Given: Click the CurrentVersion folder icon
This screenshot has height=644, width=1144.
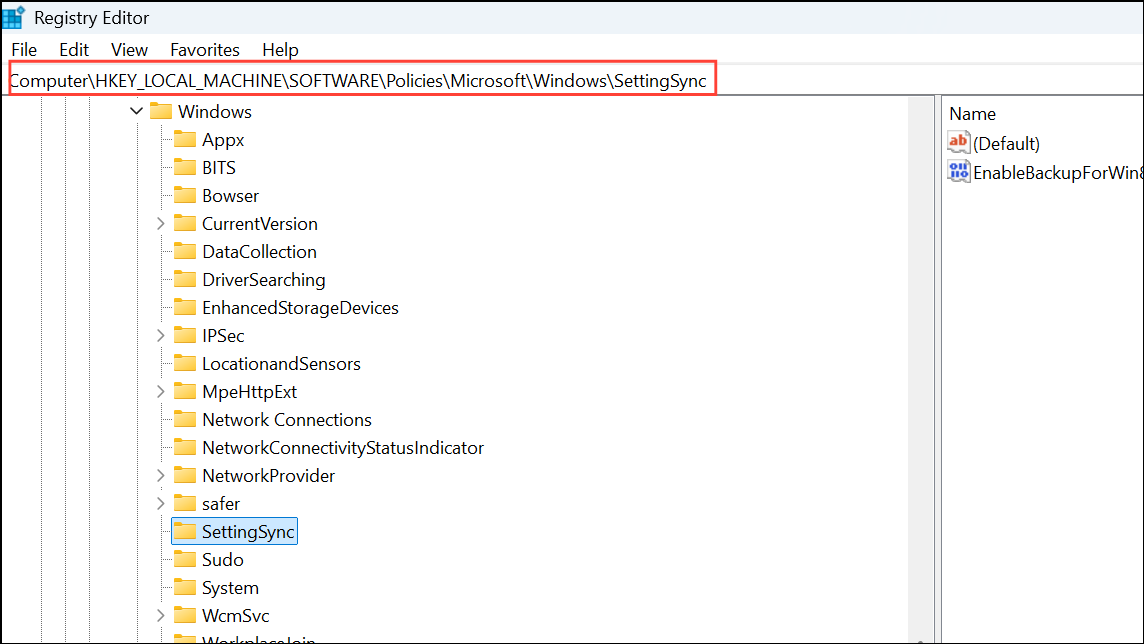Looking at the screenshot, I should click(185, 222).
